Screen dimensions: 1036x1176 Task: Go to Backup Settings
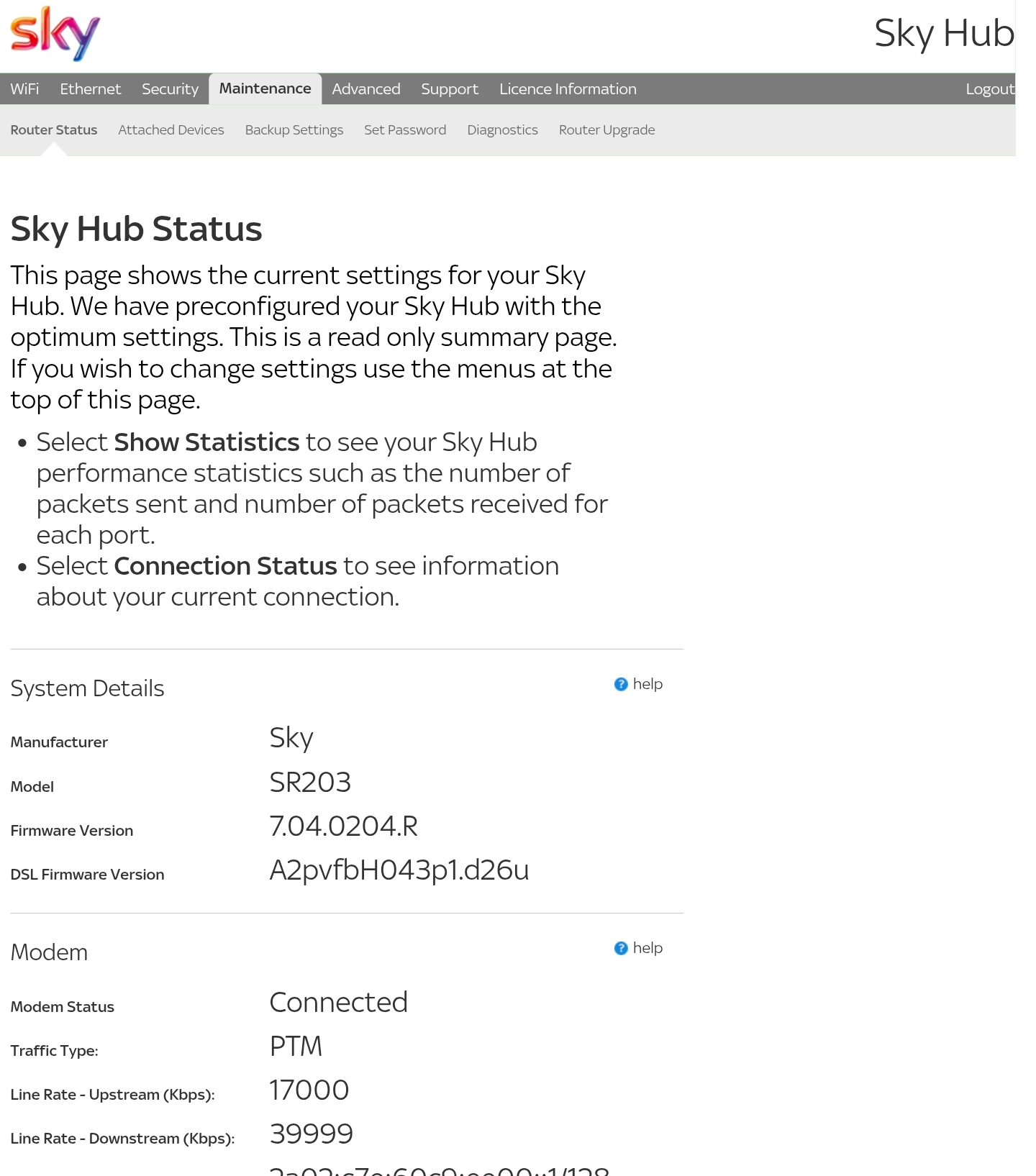pos(294,130)
